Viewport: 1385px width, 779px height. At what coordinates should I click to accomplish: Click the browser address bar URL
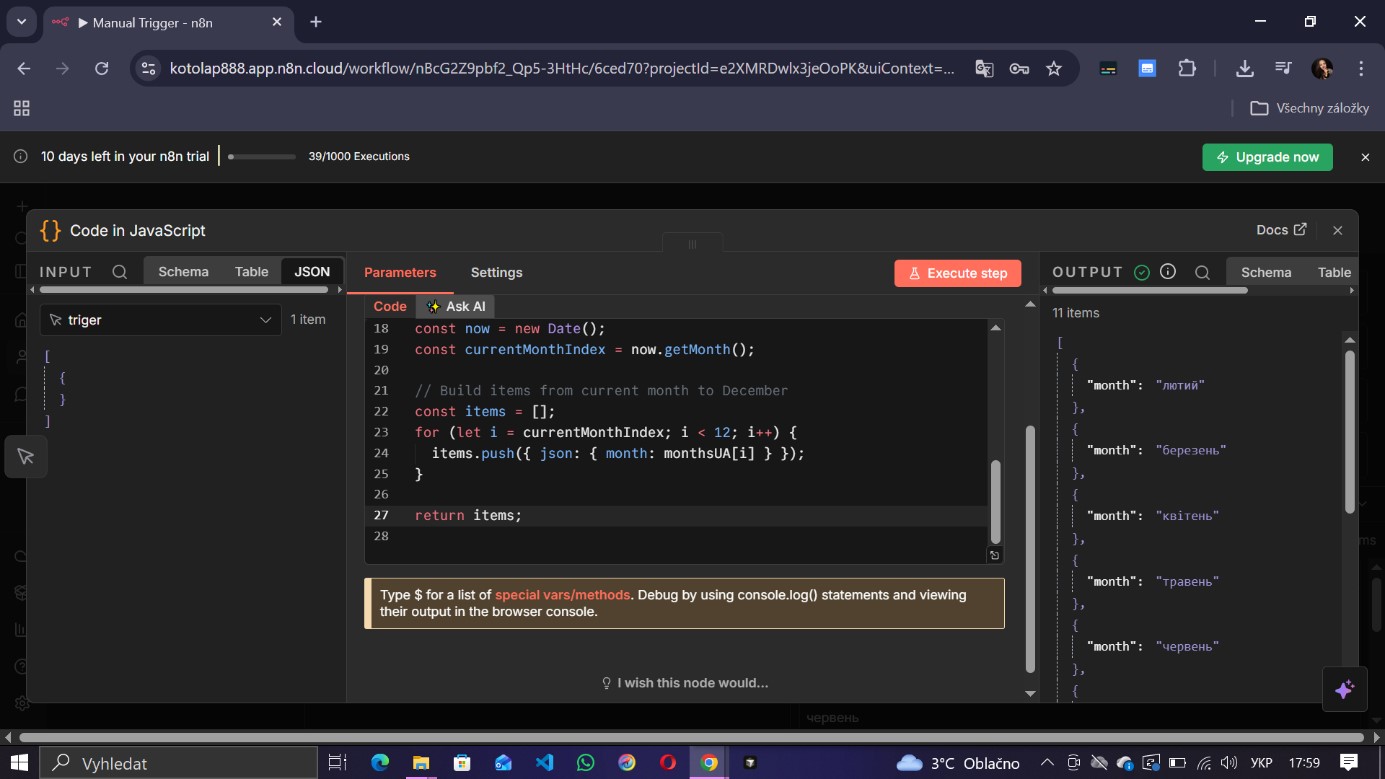coord(562,68)
